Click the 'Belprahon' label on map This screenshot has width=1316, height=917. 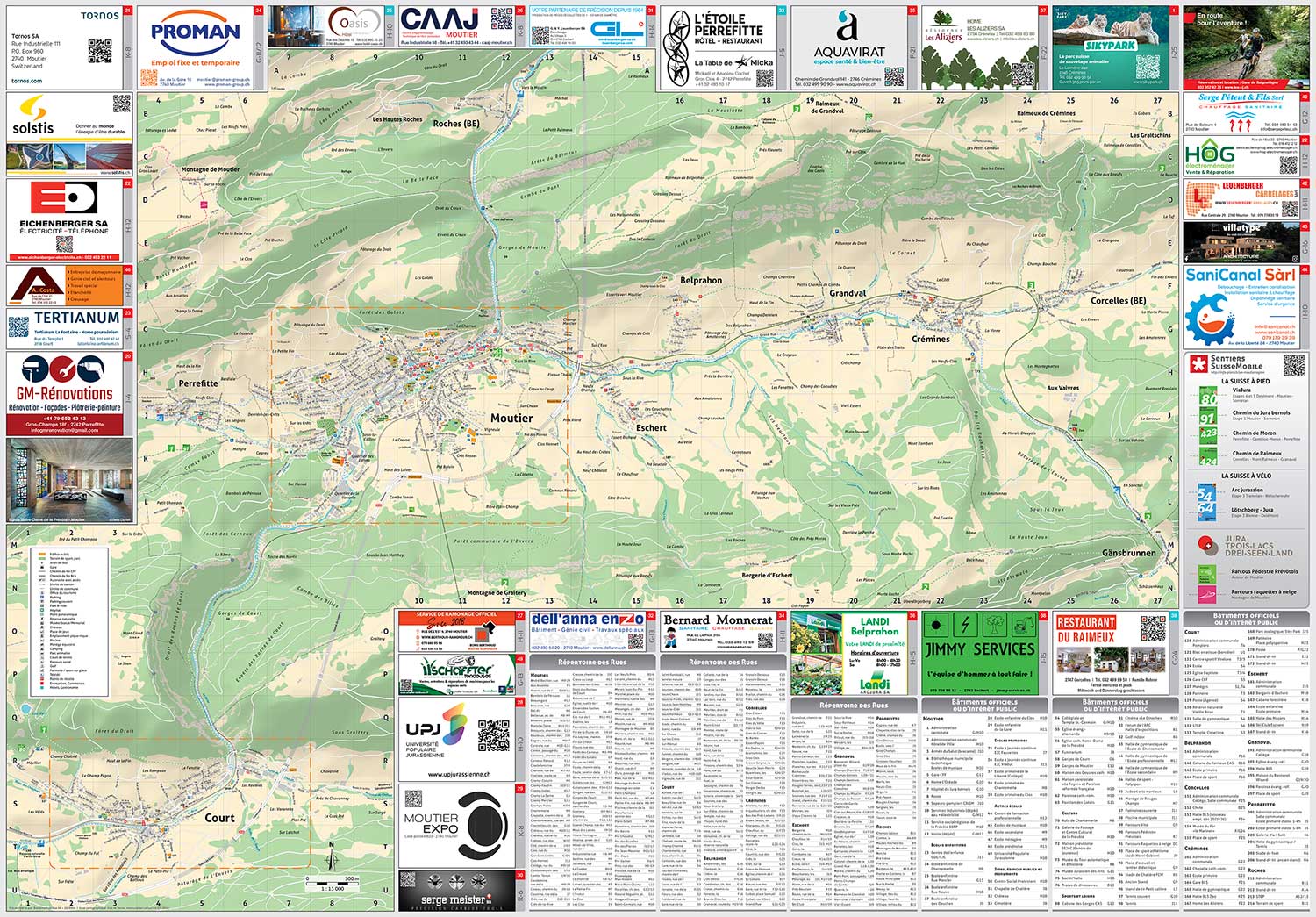701,281
